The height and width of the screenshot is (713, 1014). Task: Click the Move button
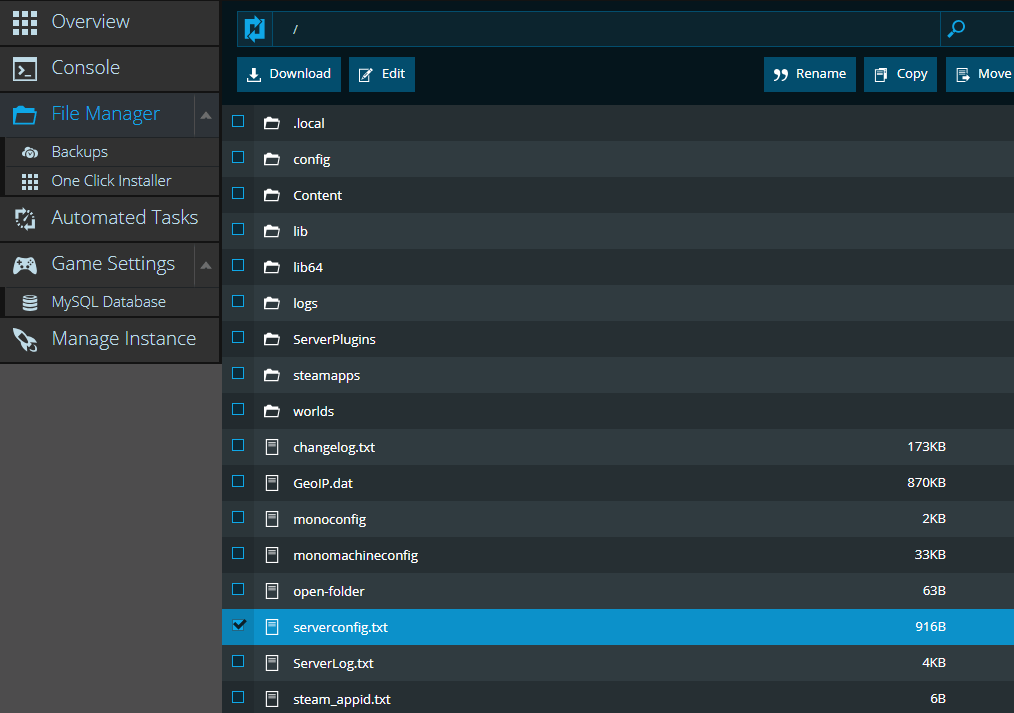point(980,74)
